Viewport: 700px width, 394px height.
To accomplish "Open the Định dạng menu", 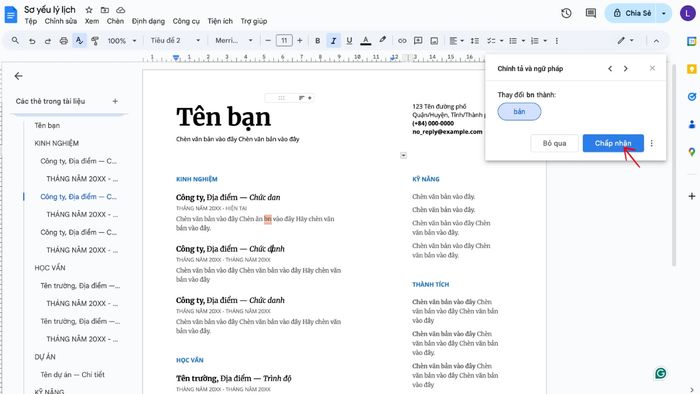I will coord(148,21).
